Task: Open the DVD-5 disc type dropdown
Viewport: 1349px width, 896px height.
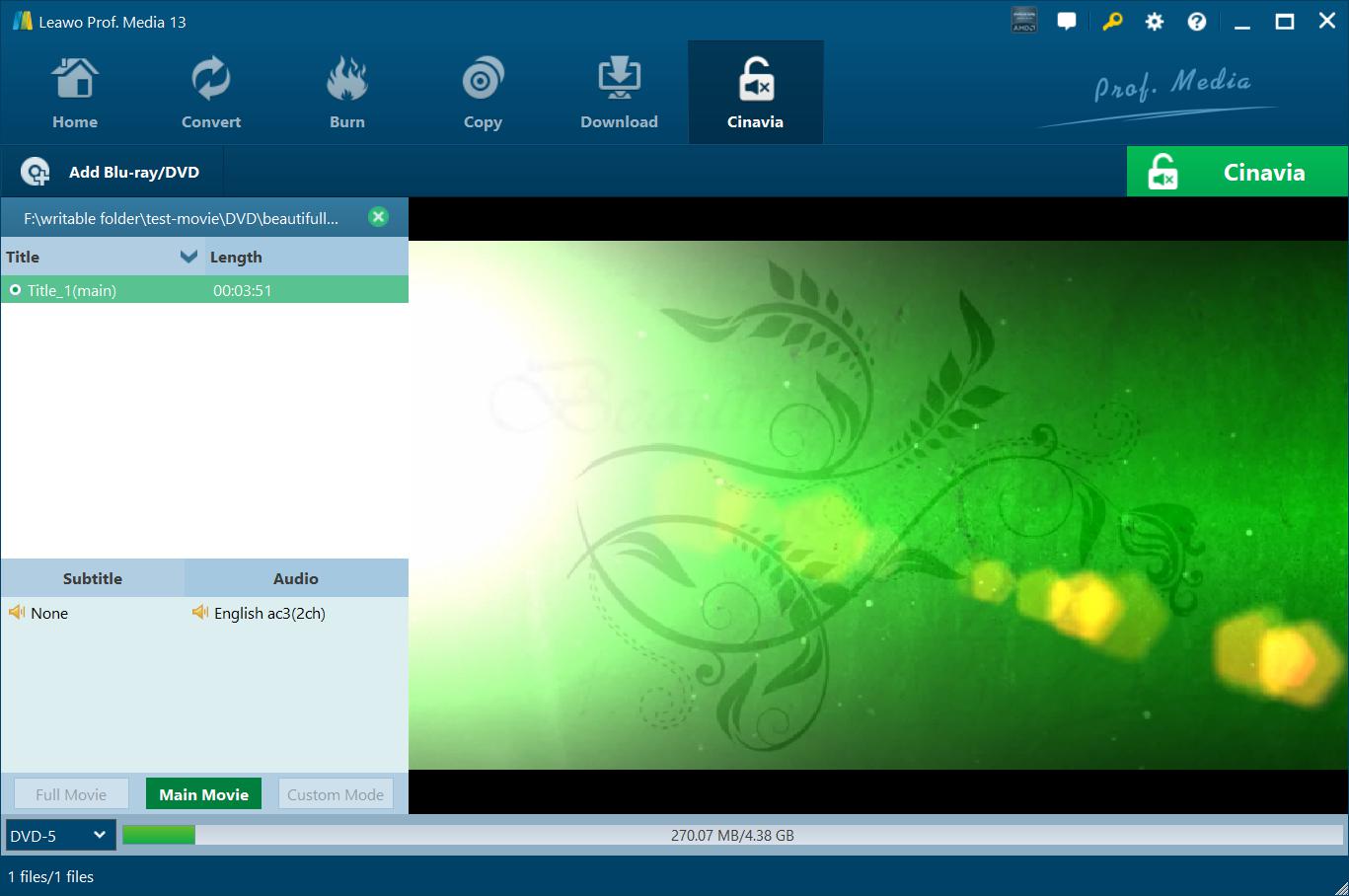Action: click(60, 835)
